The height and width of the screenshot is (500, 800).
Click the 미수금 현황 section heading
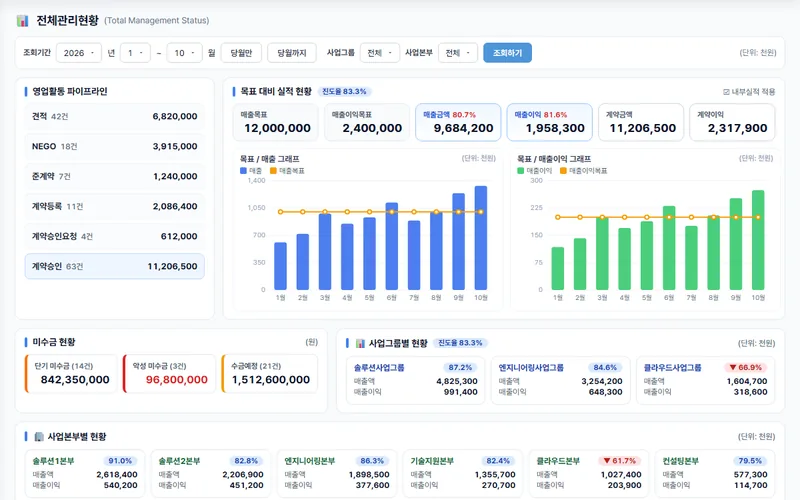pyautogui.click(x=54, y=342)
